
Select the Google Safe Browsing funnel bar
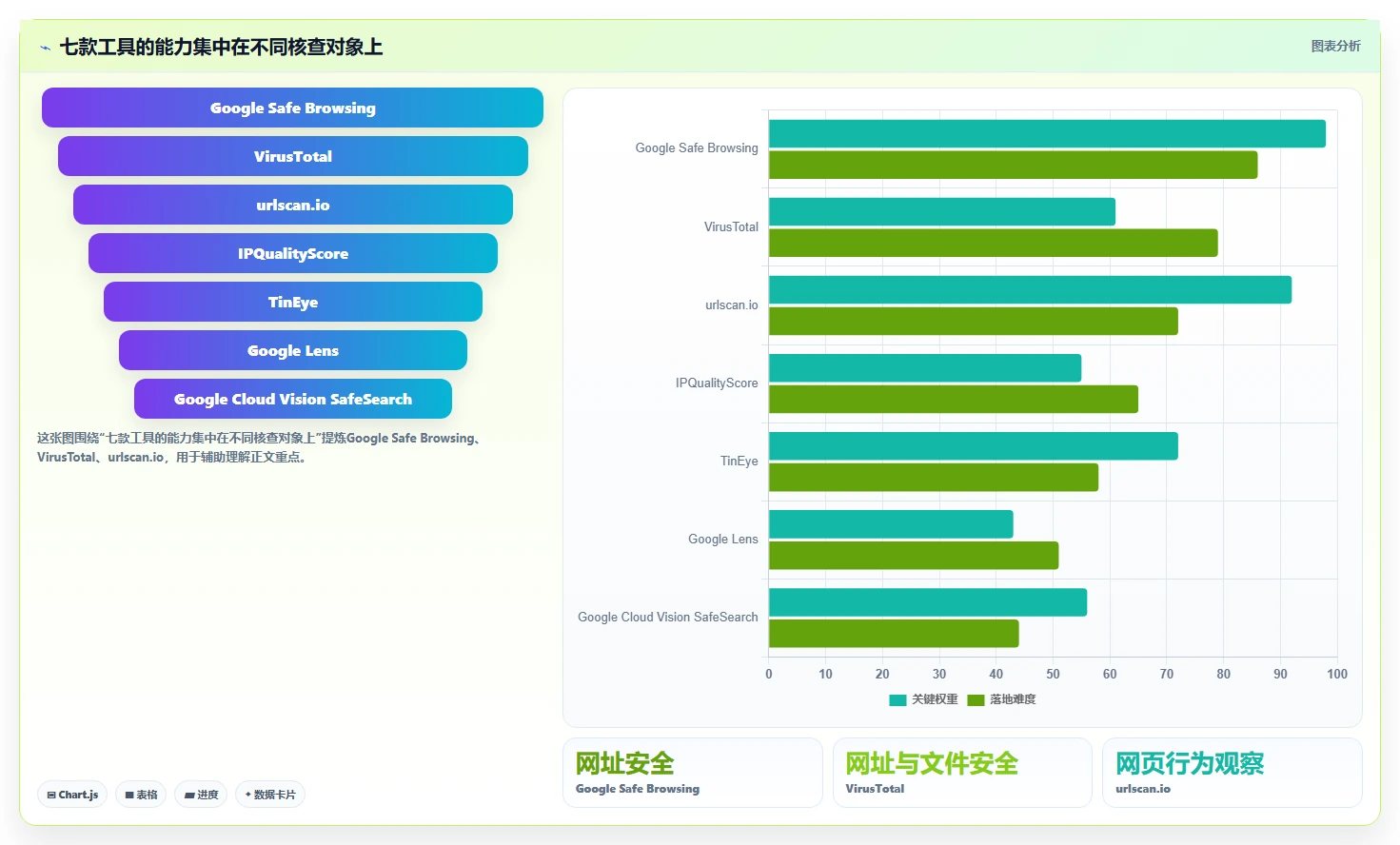(292, 108)
